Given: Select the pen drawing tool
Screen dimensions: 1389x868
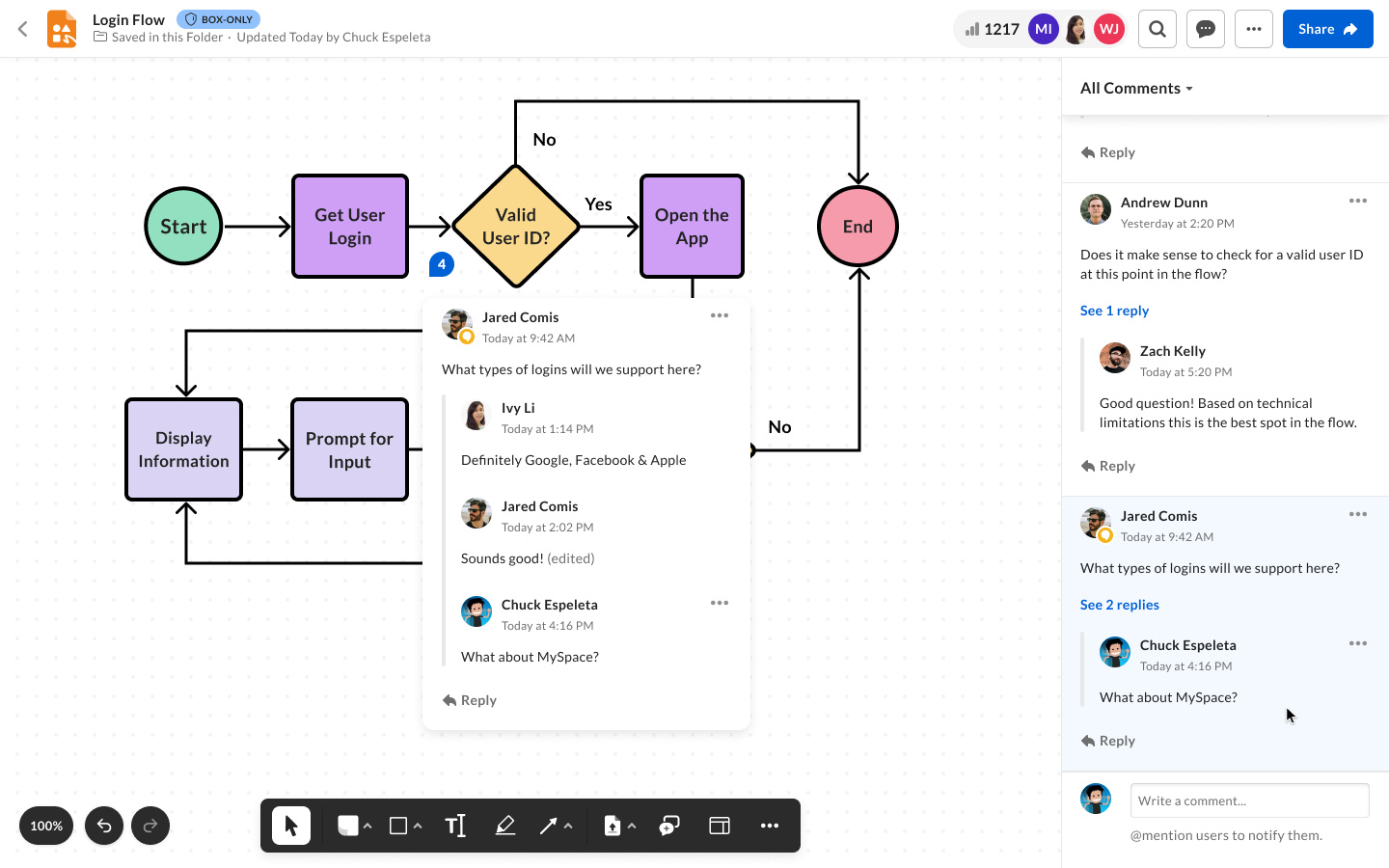Looking at the screenshot, I should tap(505, 826).
